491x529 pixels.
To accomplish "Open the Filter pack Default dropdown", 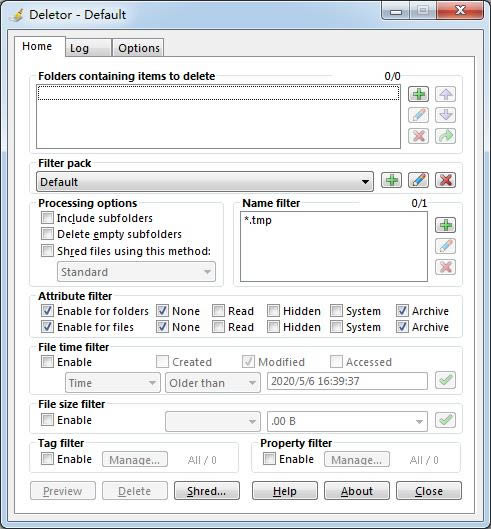I will [205, 182].
